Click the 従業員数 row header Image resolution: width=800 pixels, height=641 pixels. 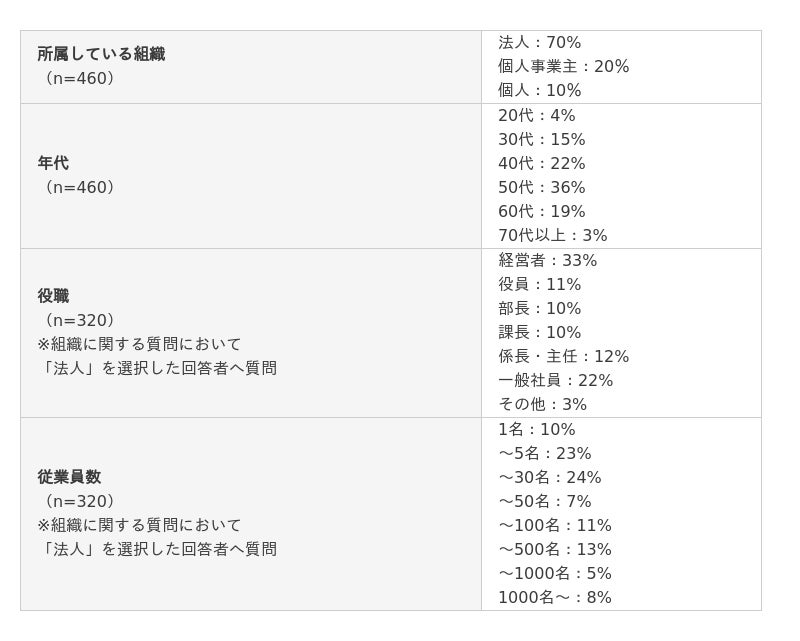click(69, 477)
